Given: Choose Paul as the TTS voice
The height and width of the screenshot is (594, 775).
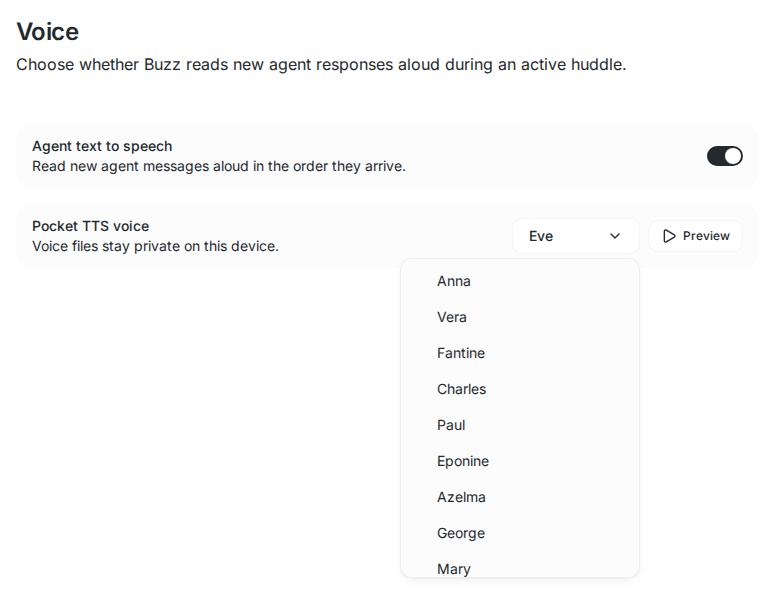Looking at the screenshot, I should click(x=520, y=425).
